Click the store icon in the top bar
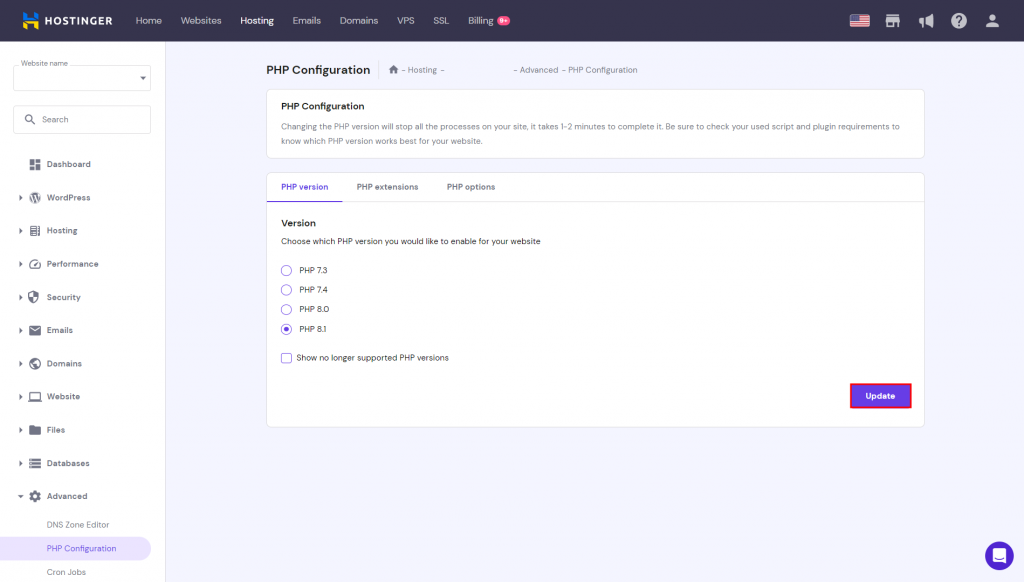 click(892, 20)
